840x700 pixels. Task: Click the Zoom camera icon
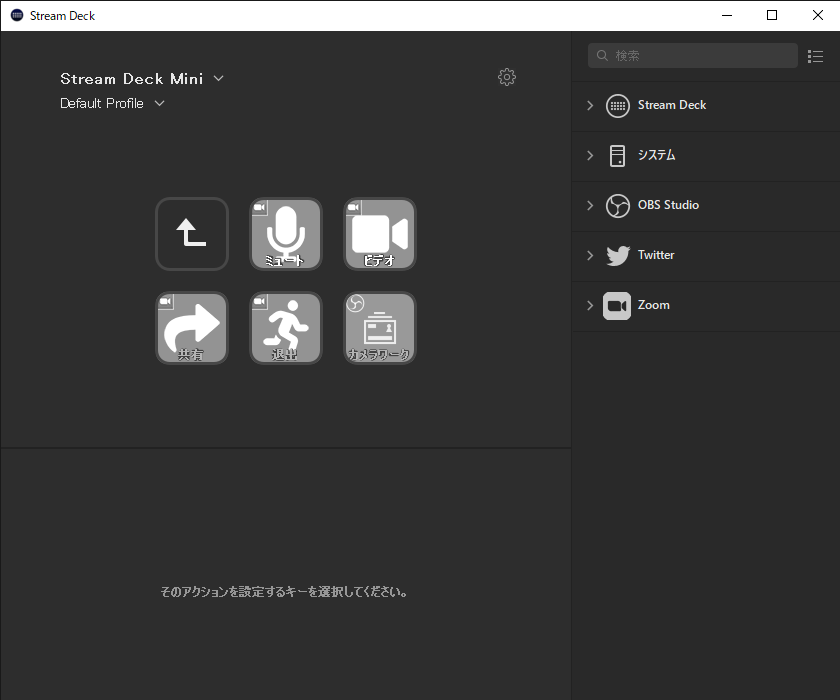click(617, 306)
